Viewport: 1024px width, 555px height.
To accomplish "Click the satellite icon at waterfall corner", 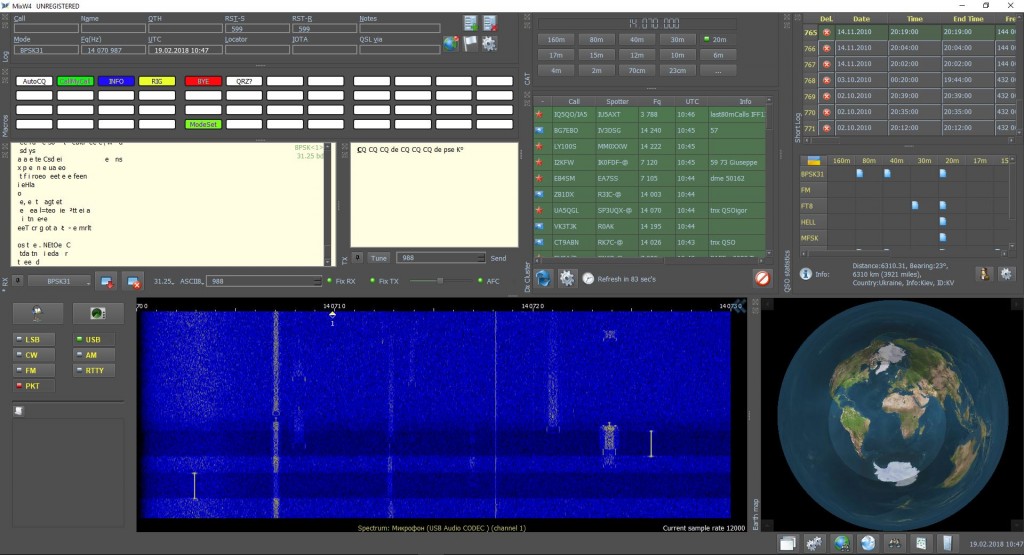I will click(x=738, y=307).
